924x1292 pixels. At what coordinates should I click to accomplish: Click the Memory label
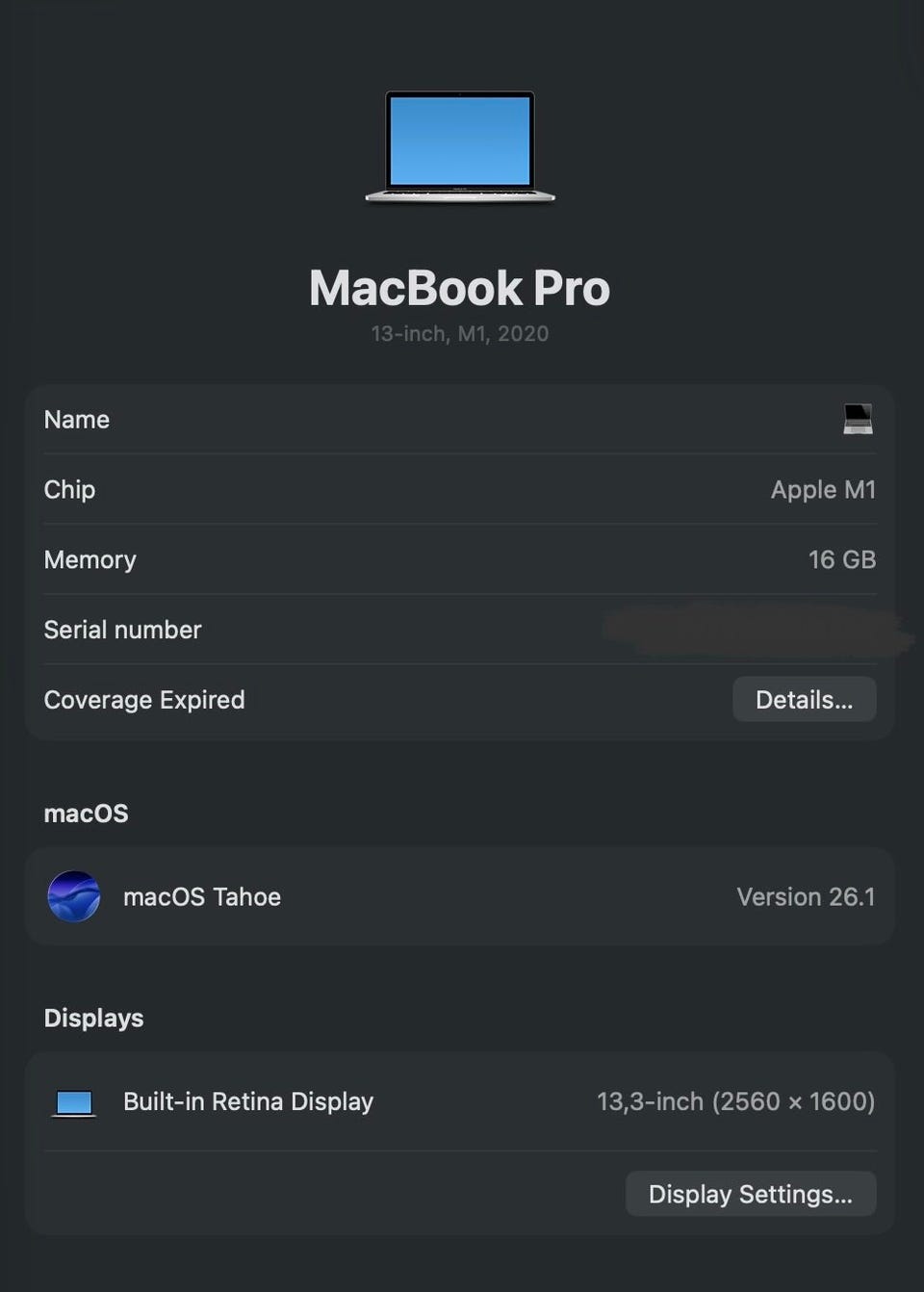(90, 559)
